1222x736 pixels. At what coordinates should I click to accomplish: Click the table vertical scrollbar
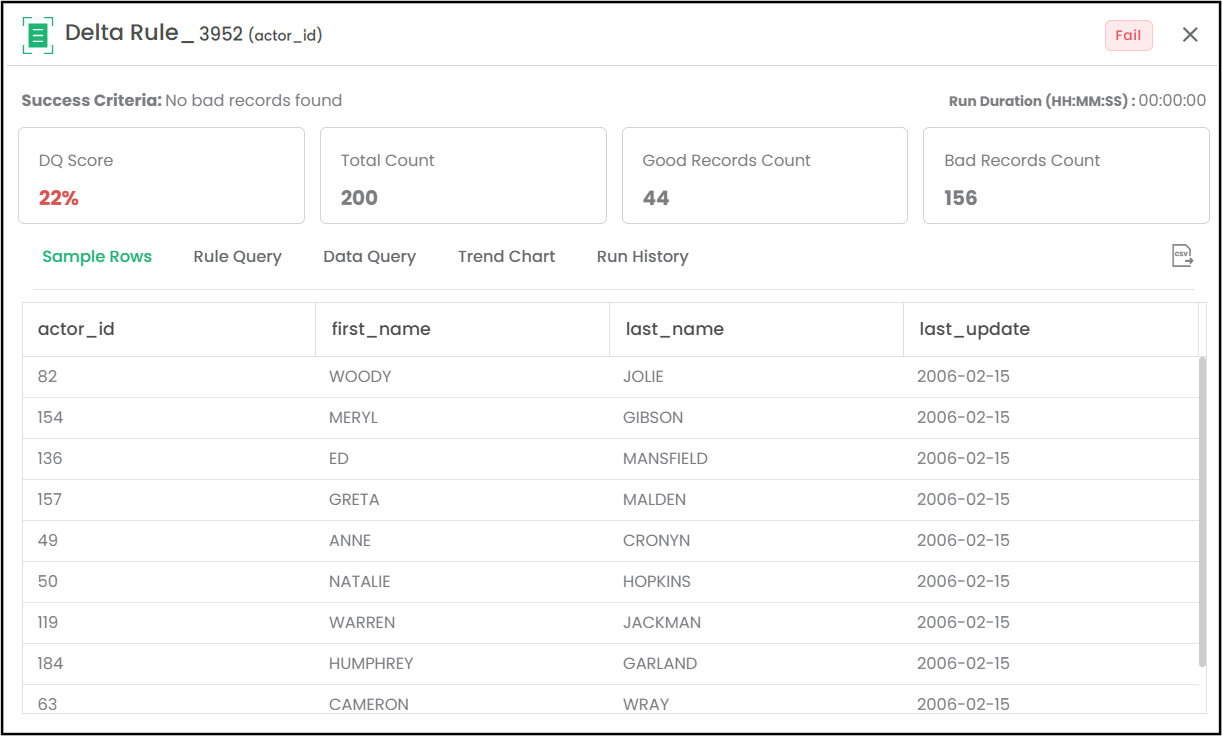[1202, 511]
